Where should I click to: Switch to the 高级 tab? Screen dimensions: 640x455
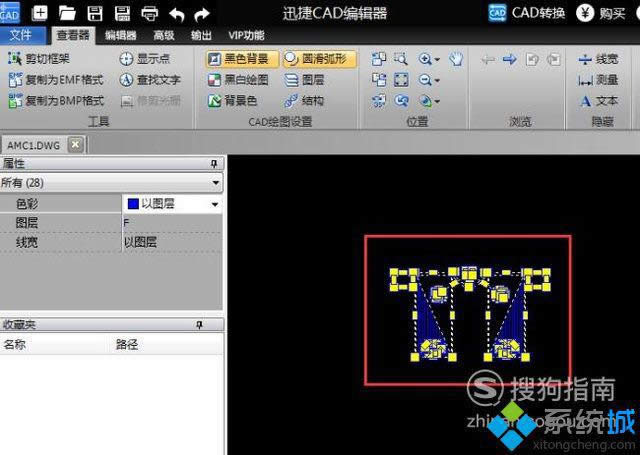pos(164,36)
